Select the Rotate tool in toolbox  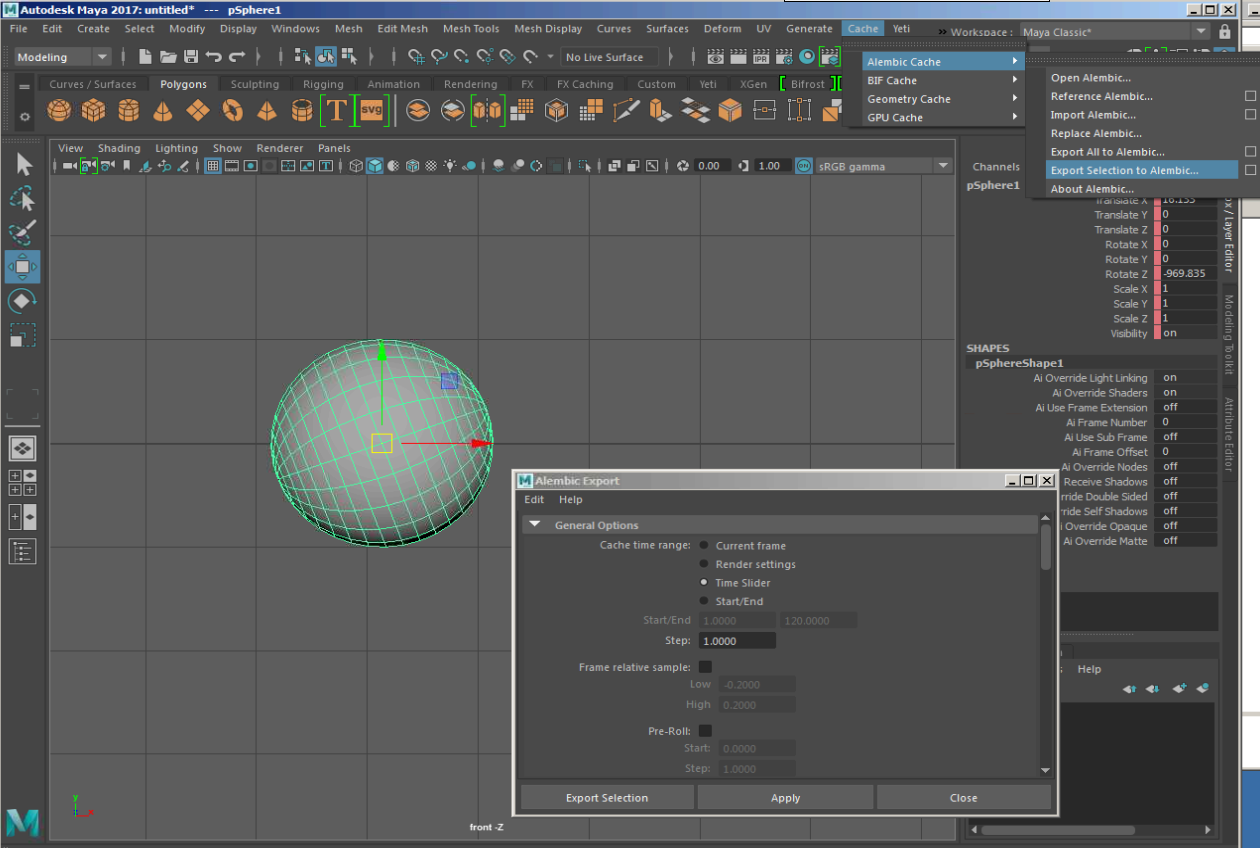[x=22, y=301]
